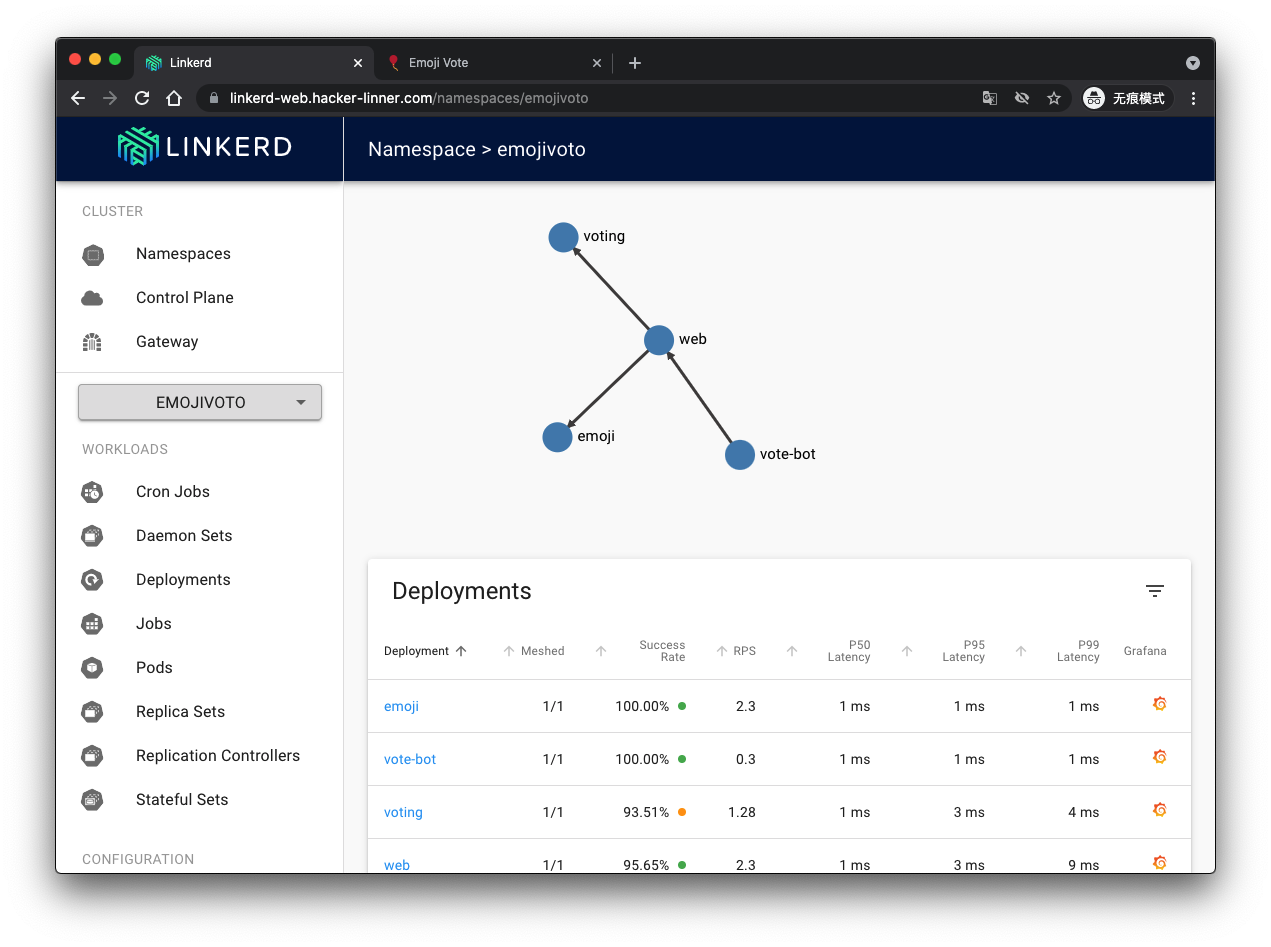
Task: Bookmark page with the star icon
Action: tap(1053, 98)
